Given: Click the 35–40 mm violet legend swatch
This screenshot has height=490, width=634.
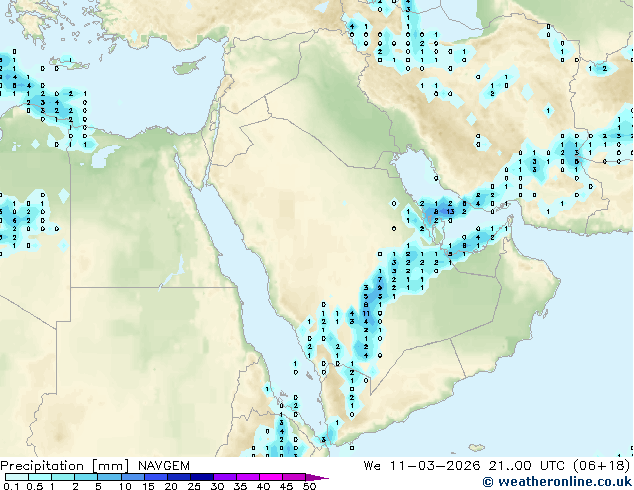Looking at the screenshot, I should [x=247, y=477].
